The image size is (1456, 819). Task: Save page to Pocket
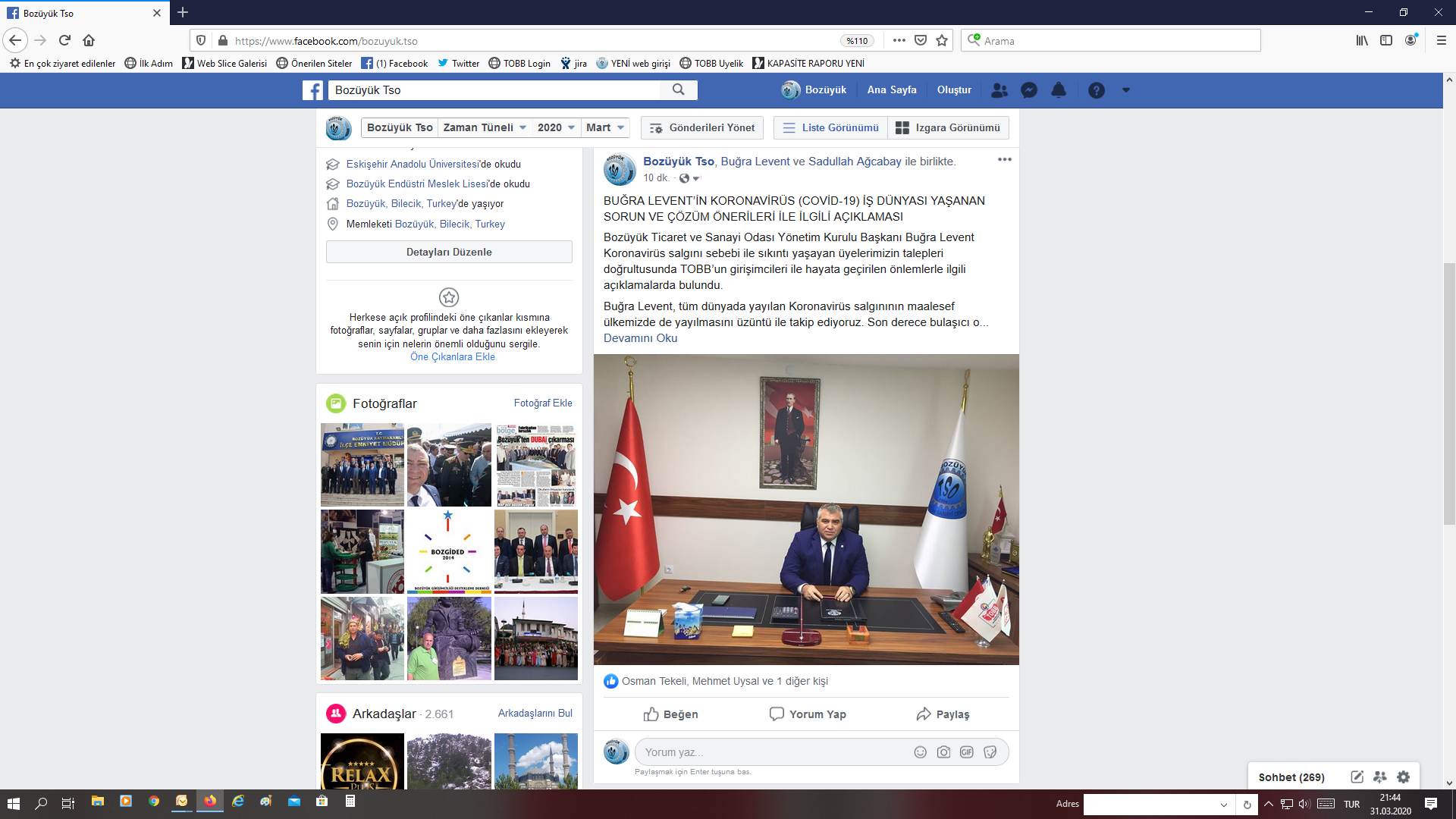921,41
